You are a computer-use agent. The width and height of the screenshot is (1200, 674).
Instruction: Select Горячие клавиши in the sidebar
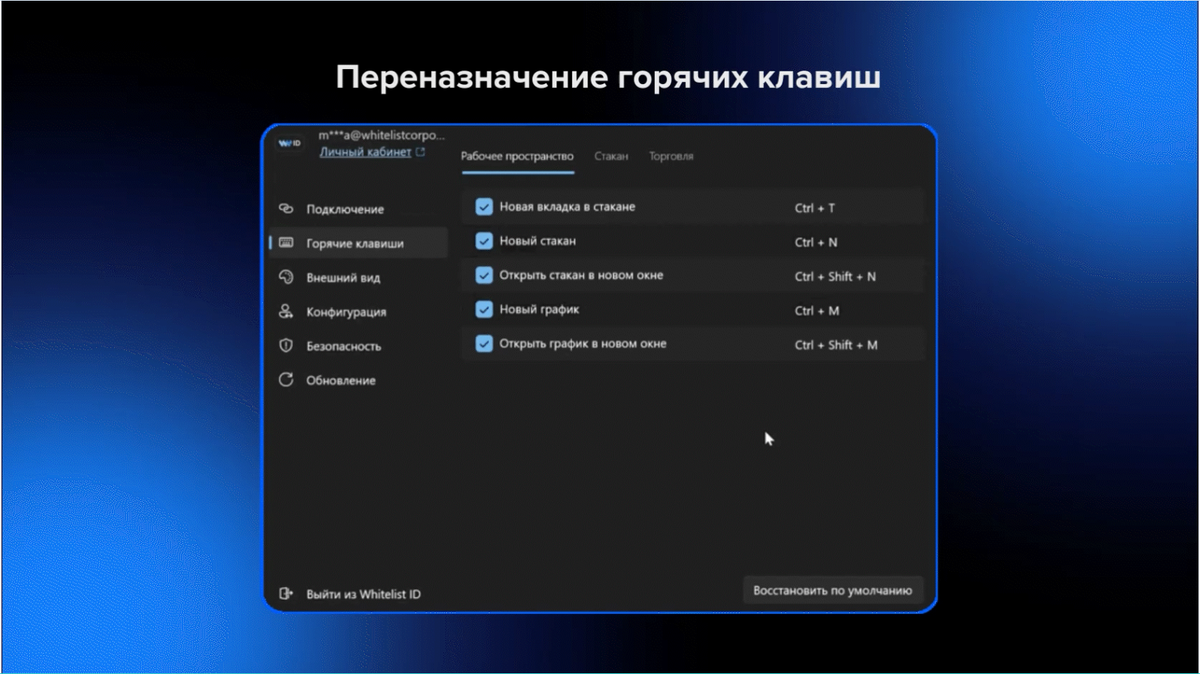358,243
